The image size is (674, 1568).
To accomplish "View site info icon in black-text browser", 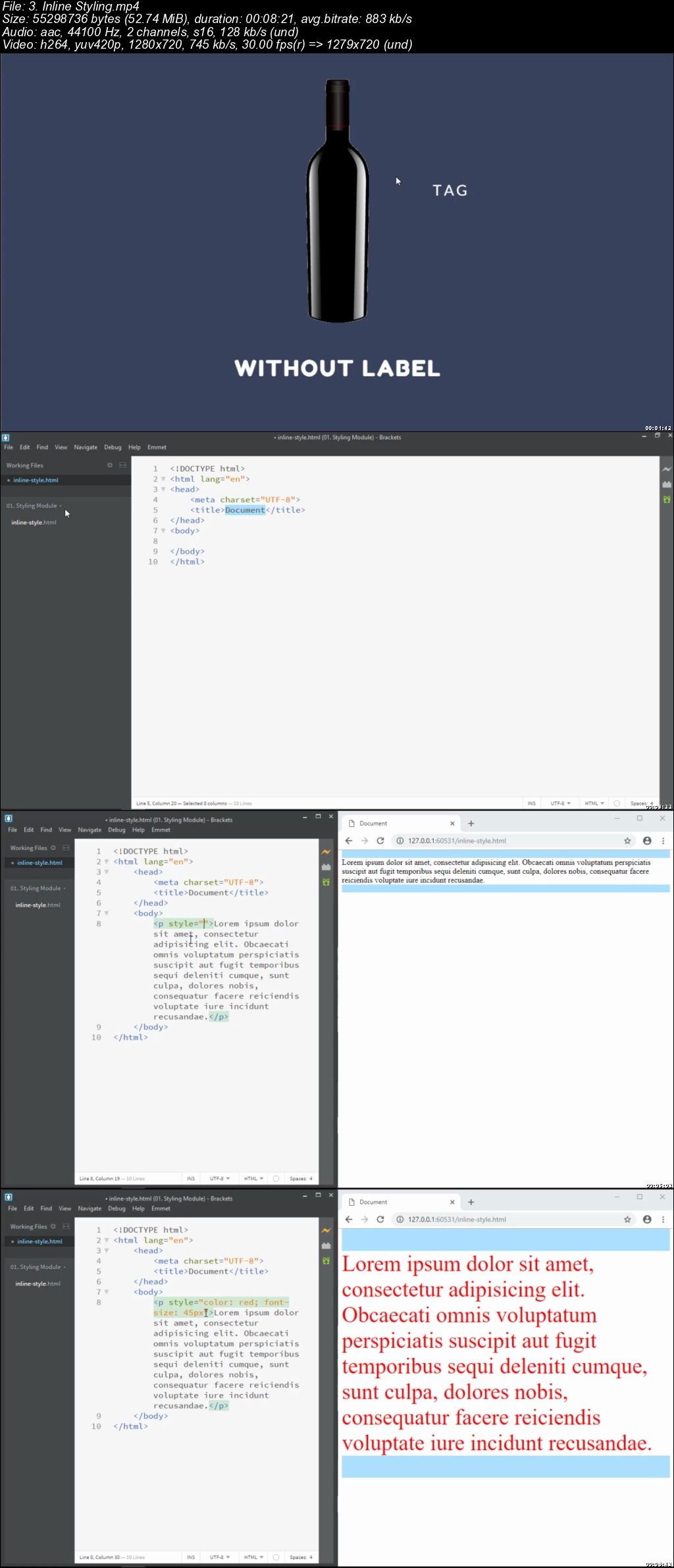I will tap(400, 840).
